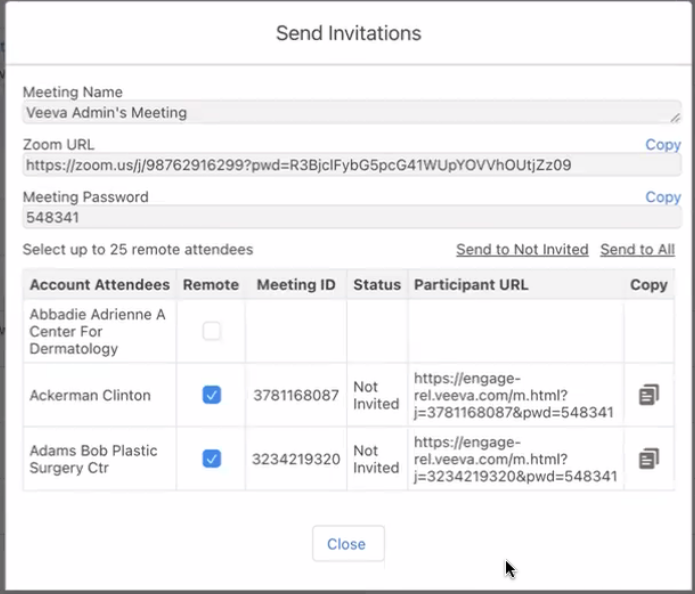Click Meeting ID 3234219320 cell

coord(296,459)
